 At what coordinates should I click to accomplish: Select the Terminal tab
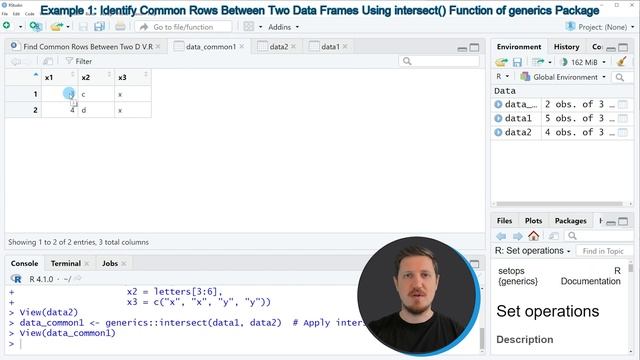(x=66, y=263)
